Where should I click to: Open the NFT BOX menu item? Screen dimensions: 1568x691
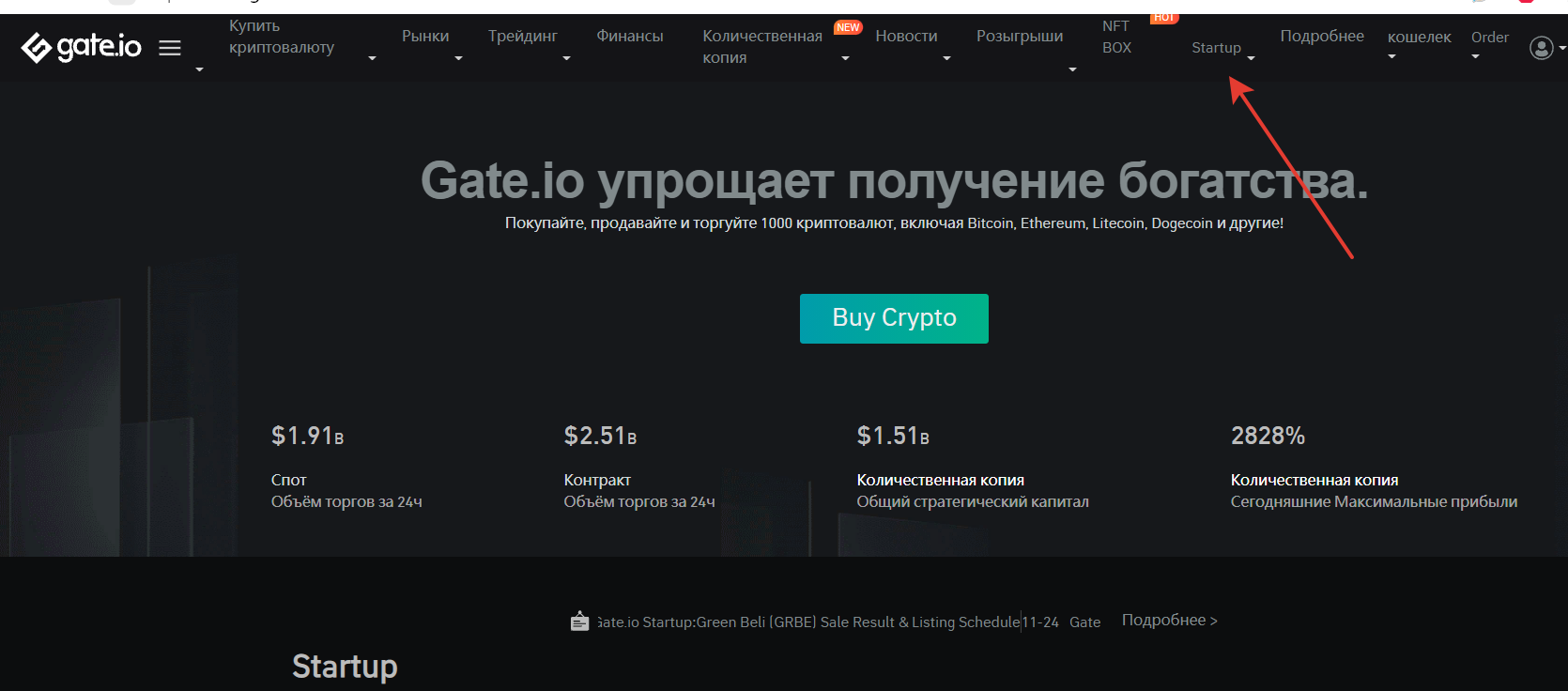[x=1116, y=37]
